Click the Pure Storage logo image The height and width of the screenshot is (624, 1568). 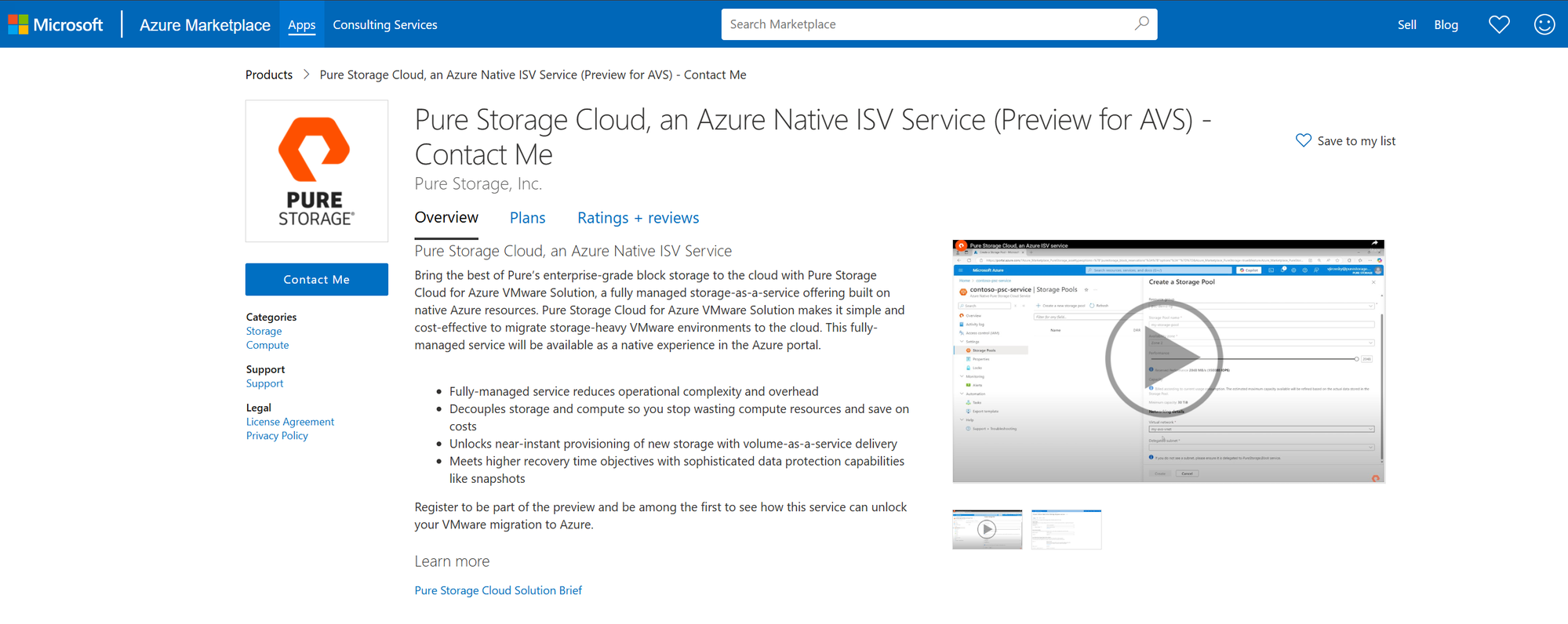point(317,171)
